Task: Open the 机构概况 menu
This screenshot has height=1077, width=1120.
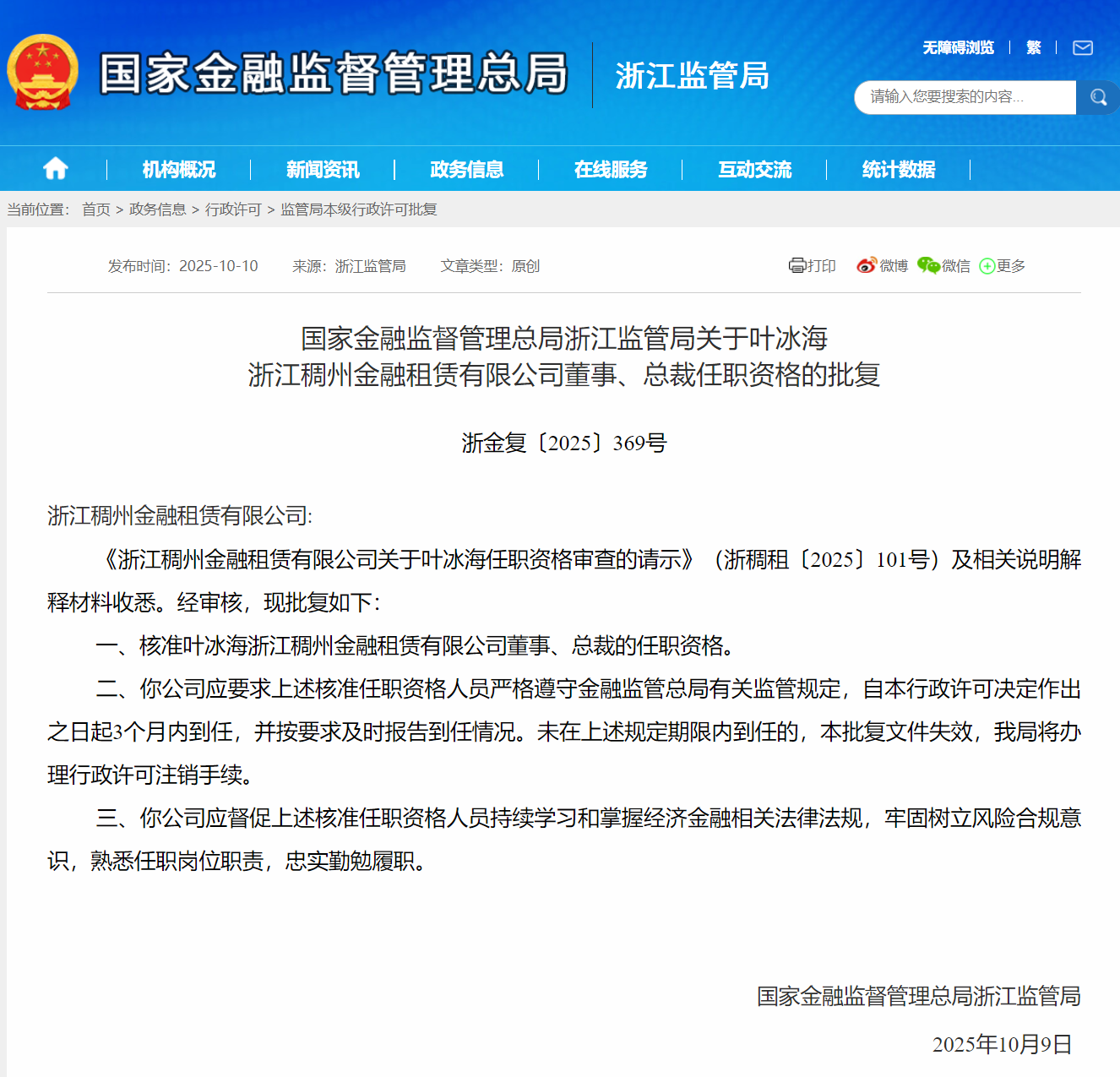Action: pyautogui.click(x=179, y=170)
